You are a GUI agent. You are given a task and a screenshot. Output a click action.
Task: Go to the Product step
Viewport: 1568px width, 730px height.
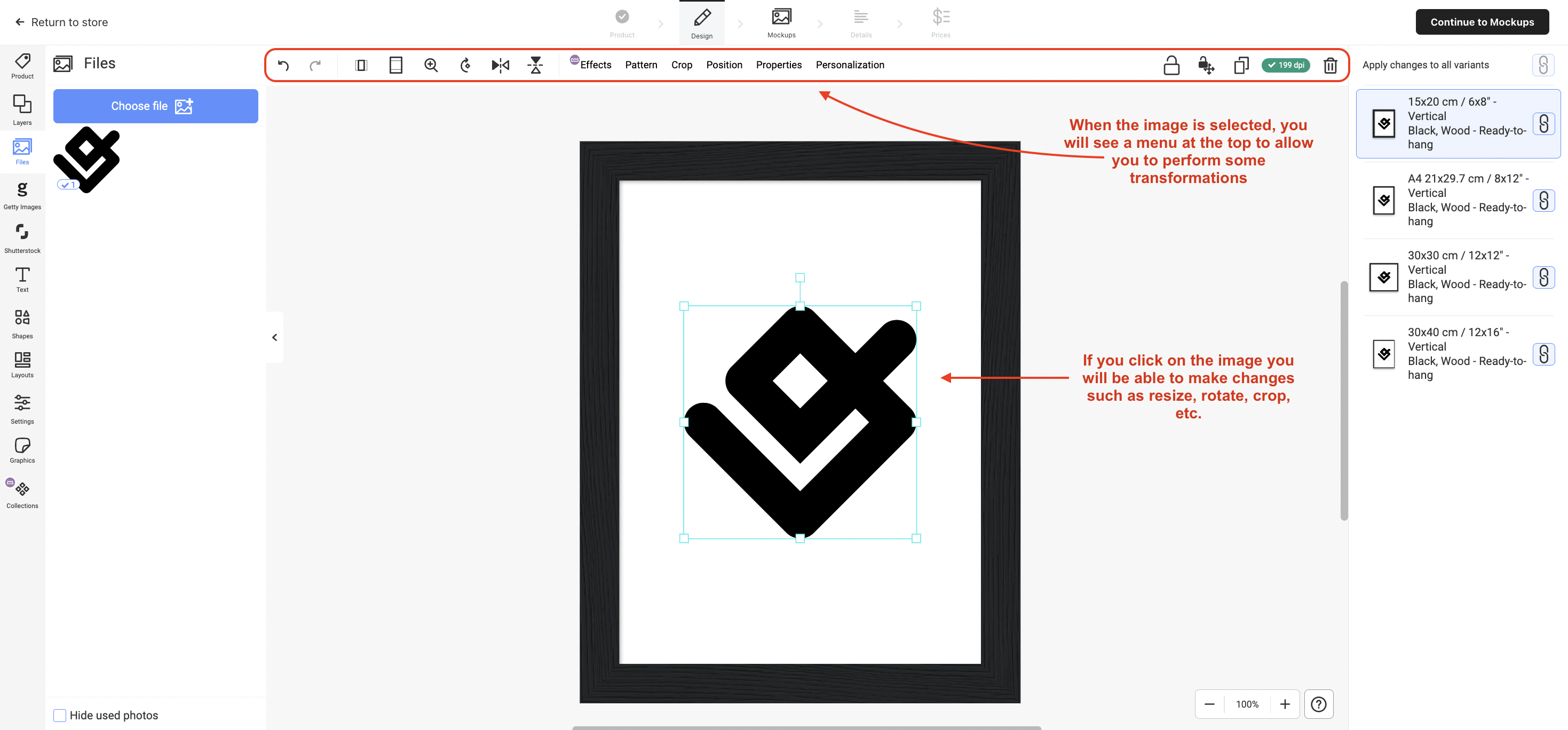click(x=621, y=23)
